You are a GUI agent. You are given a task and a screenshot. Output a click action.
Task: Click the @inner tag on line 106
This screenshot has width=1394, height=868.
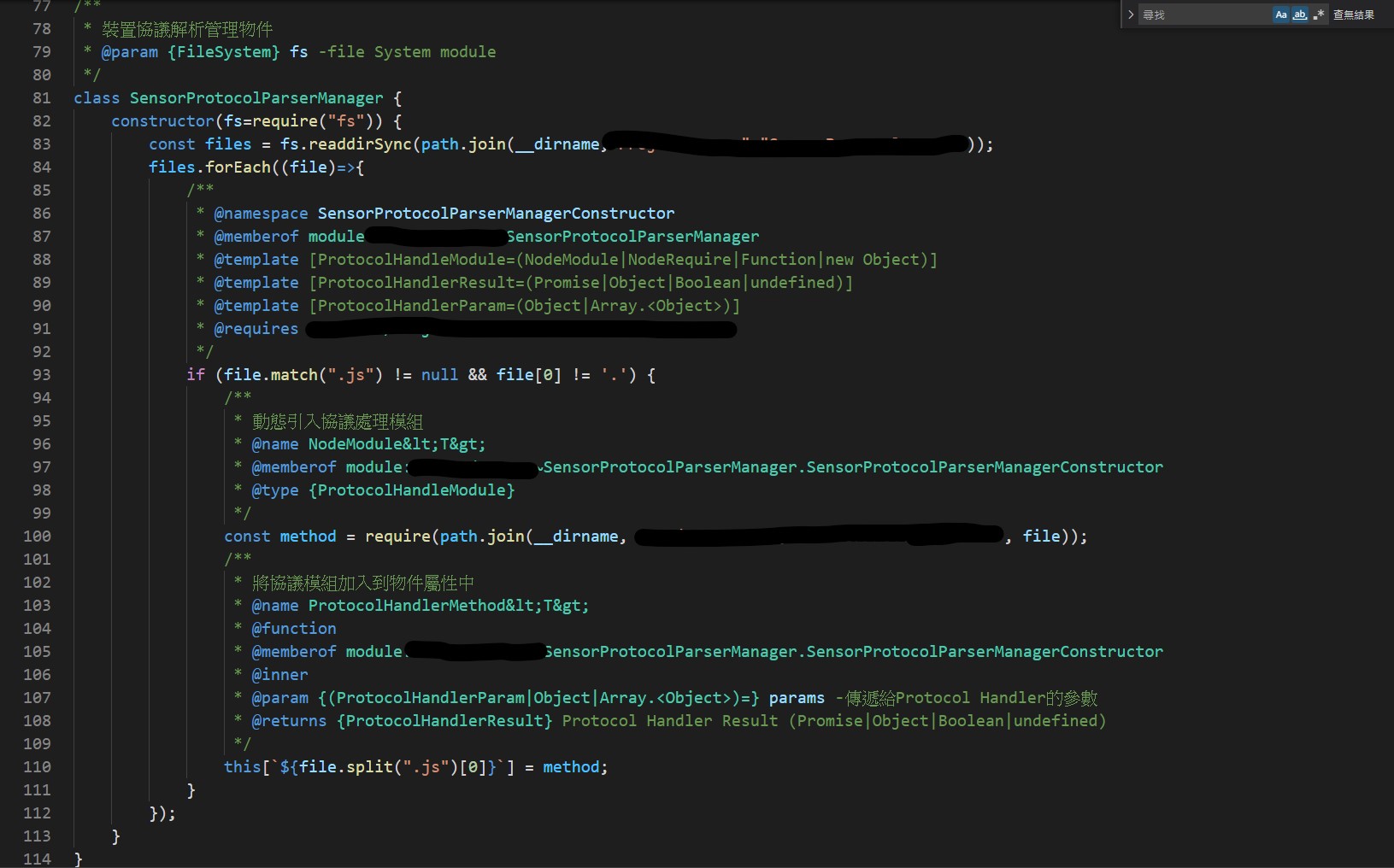click(279, 675)
